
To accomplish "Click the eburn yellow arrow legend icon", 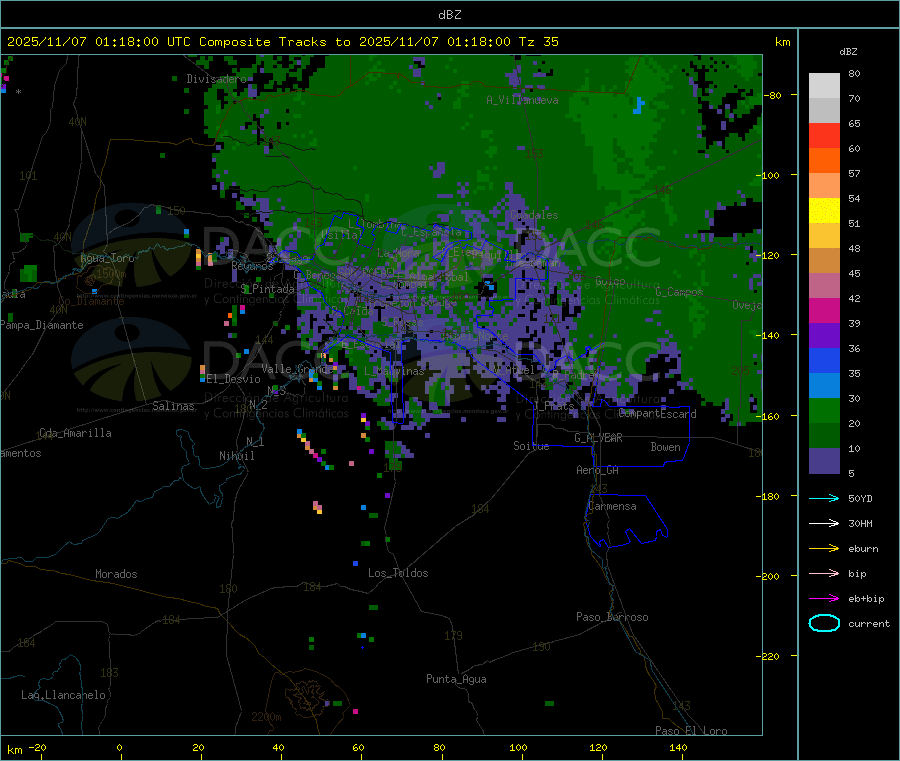I will point(824,549).
